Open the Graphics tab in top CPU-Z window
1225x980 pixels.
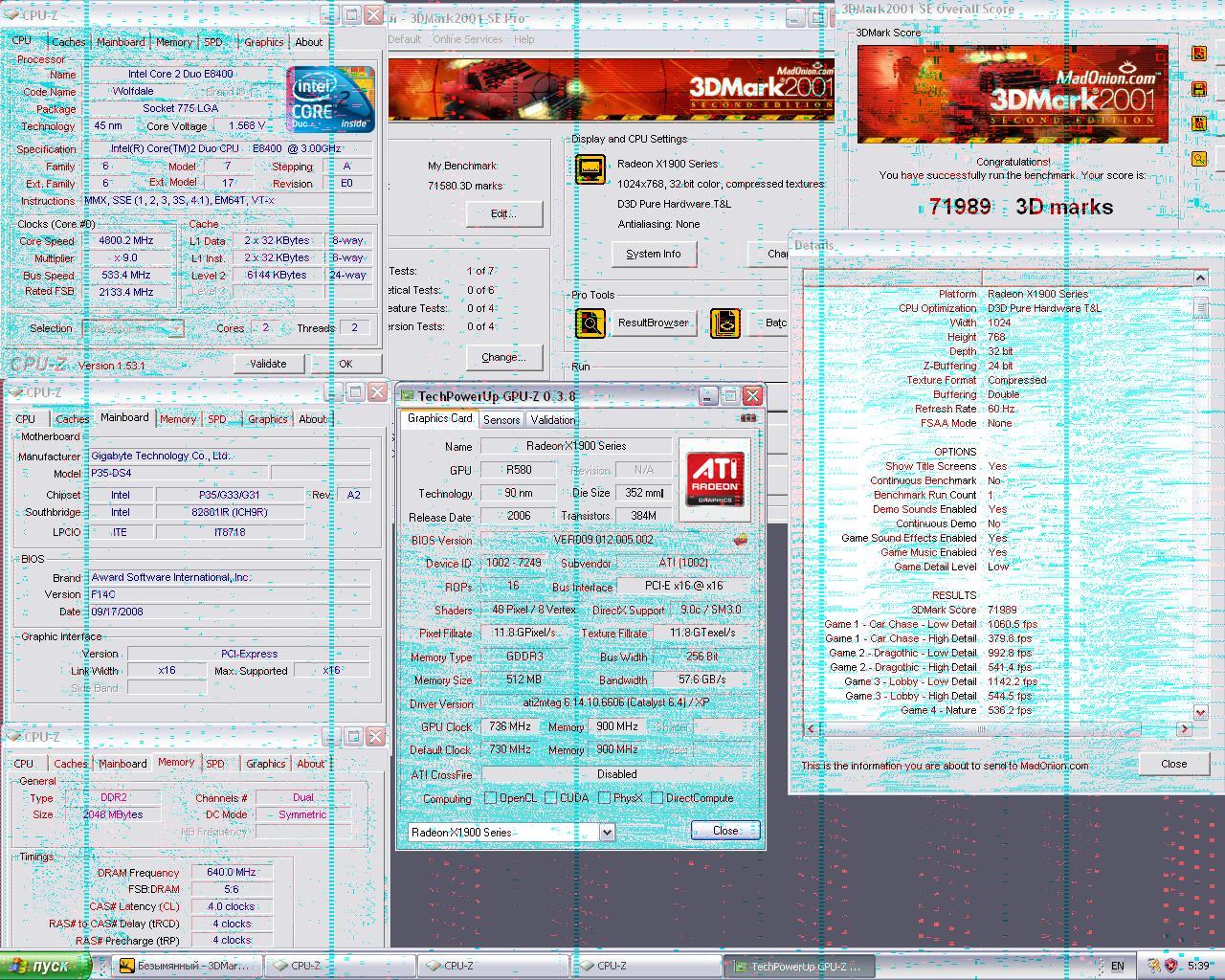[x=263, y=42]
